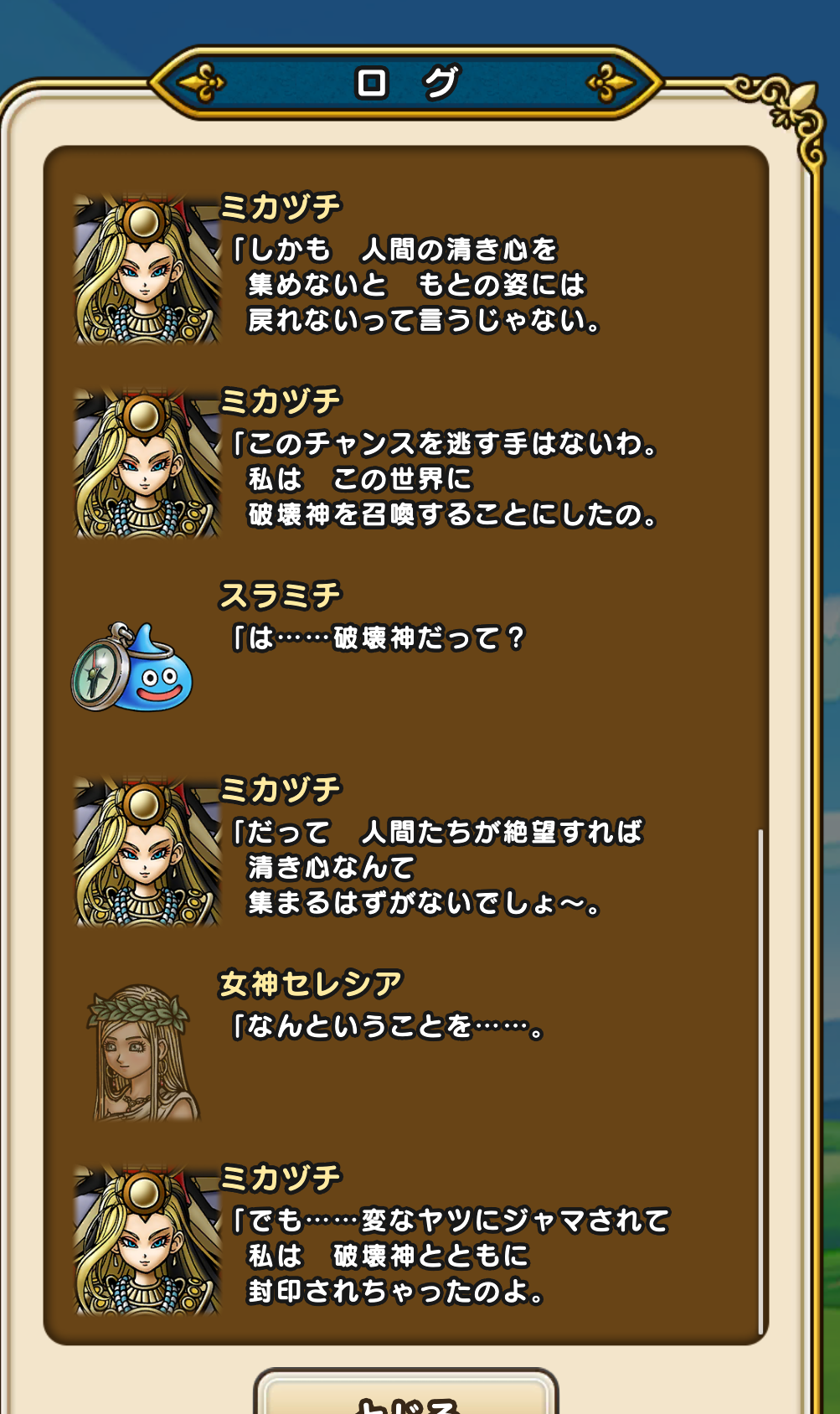Click the line 封印されちゃったのよ。

[396, 1291]
